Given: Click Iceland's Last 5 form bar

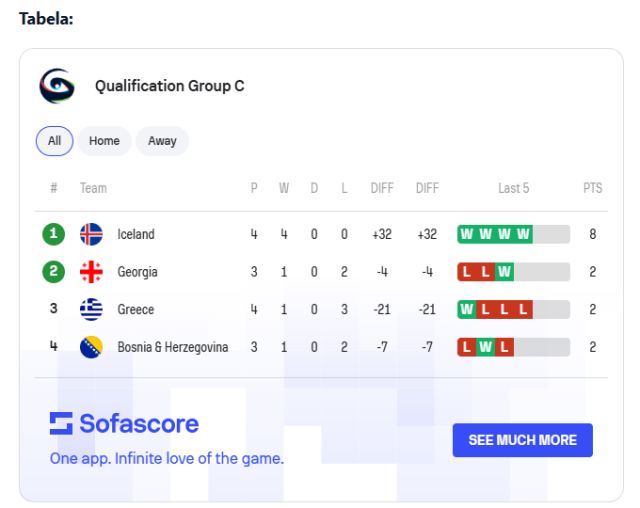Looking at the screenshot, I should point(513,234).
